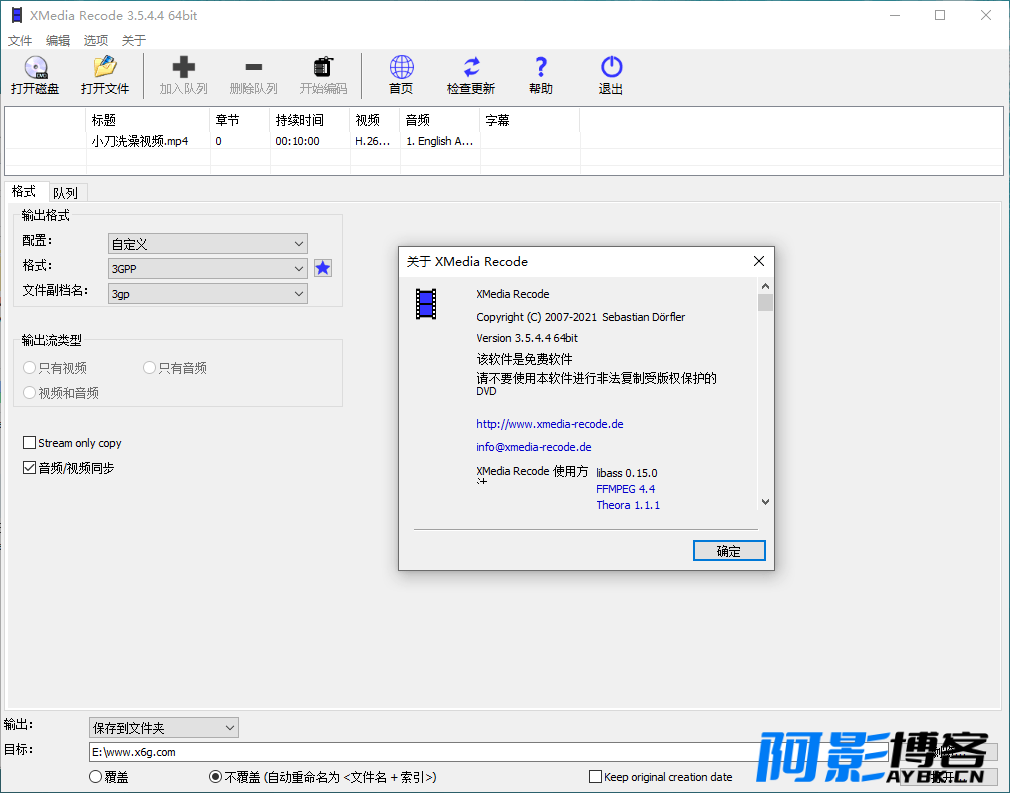The width and height of the screenshot is (1010, 793).
Task: Select the Video only (只有视频) radio button
Action: click(29, 368)
